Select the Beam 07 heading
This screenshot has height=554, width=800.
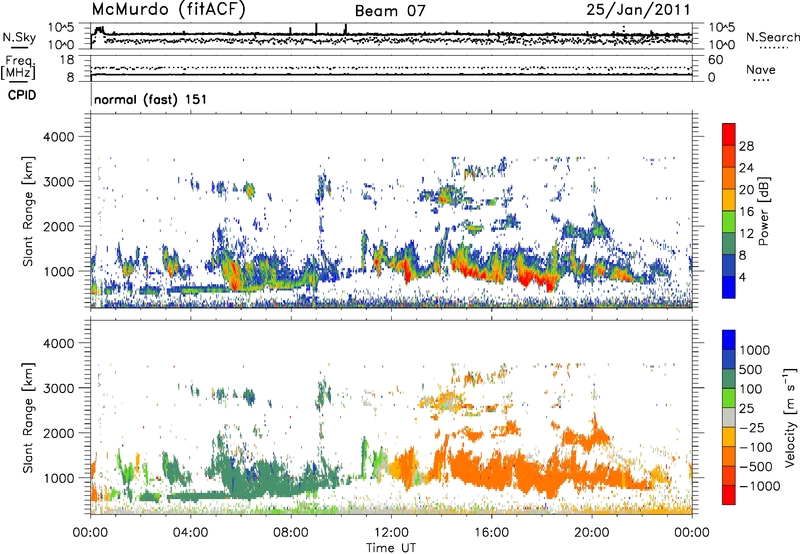coord(390,11)
